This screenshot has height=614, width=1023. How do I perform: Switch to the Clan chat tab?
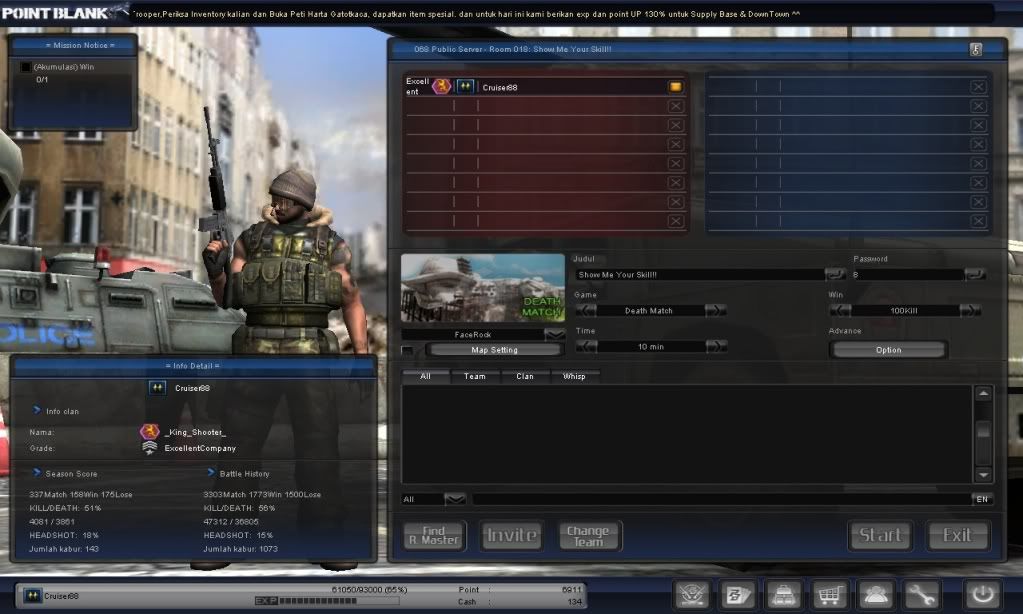click(x=525, y=376)
